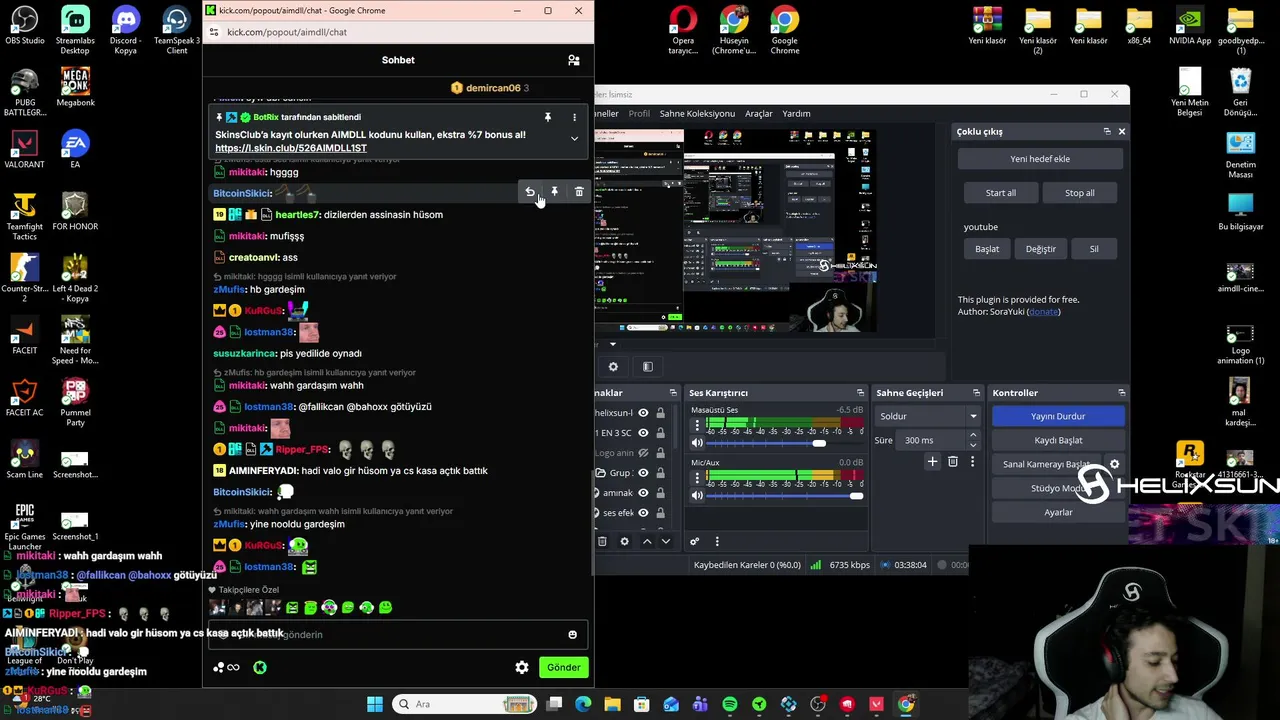Click Değiştir for the youtube target
This screenshot has width=1280, height=720.
point(1041,249)
